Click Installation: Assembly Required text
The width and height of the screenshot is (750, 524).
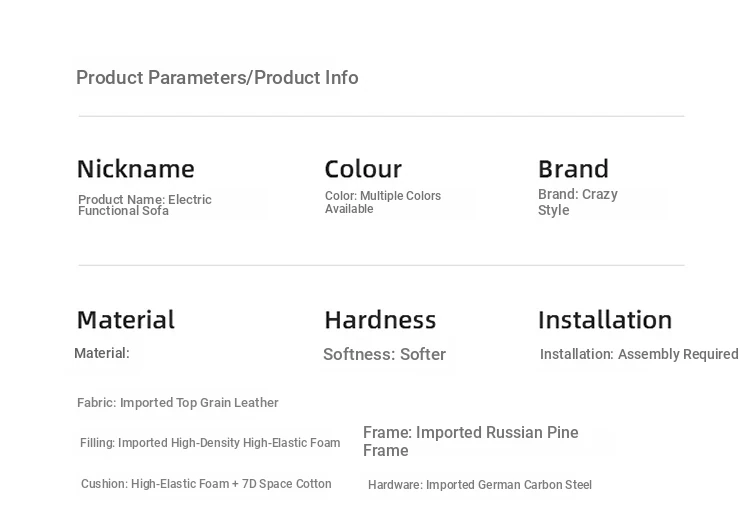point(639,354)
